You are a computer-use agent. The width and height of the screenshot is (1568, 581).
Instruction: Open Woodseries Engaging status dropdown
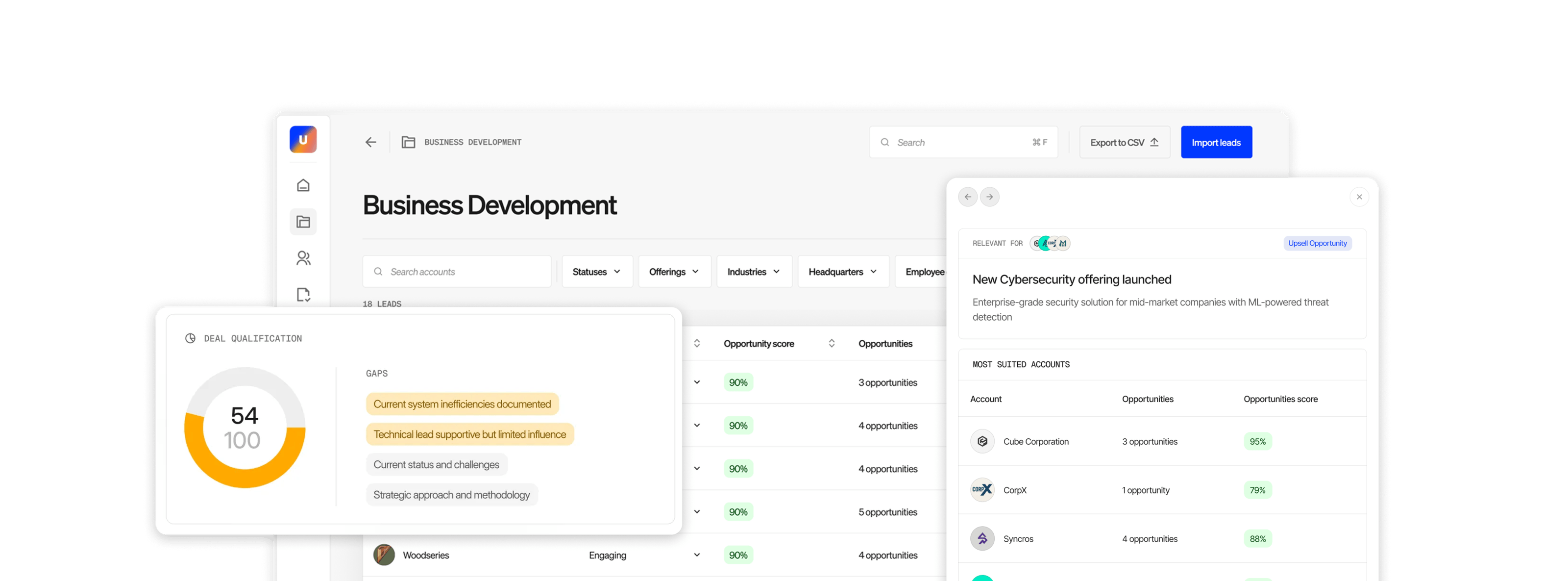point(696,555)
